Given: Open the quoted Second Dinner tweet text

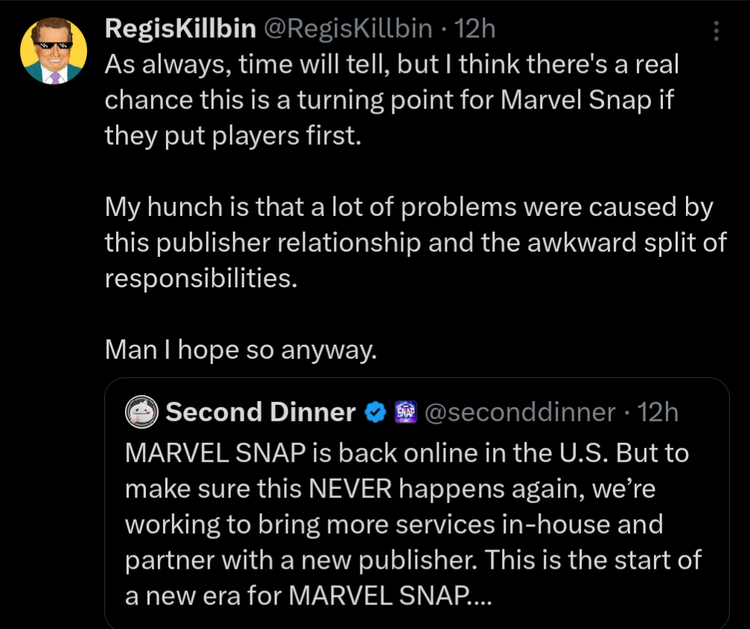Looking at the screenshot, I should point(413,524).
